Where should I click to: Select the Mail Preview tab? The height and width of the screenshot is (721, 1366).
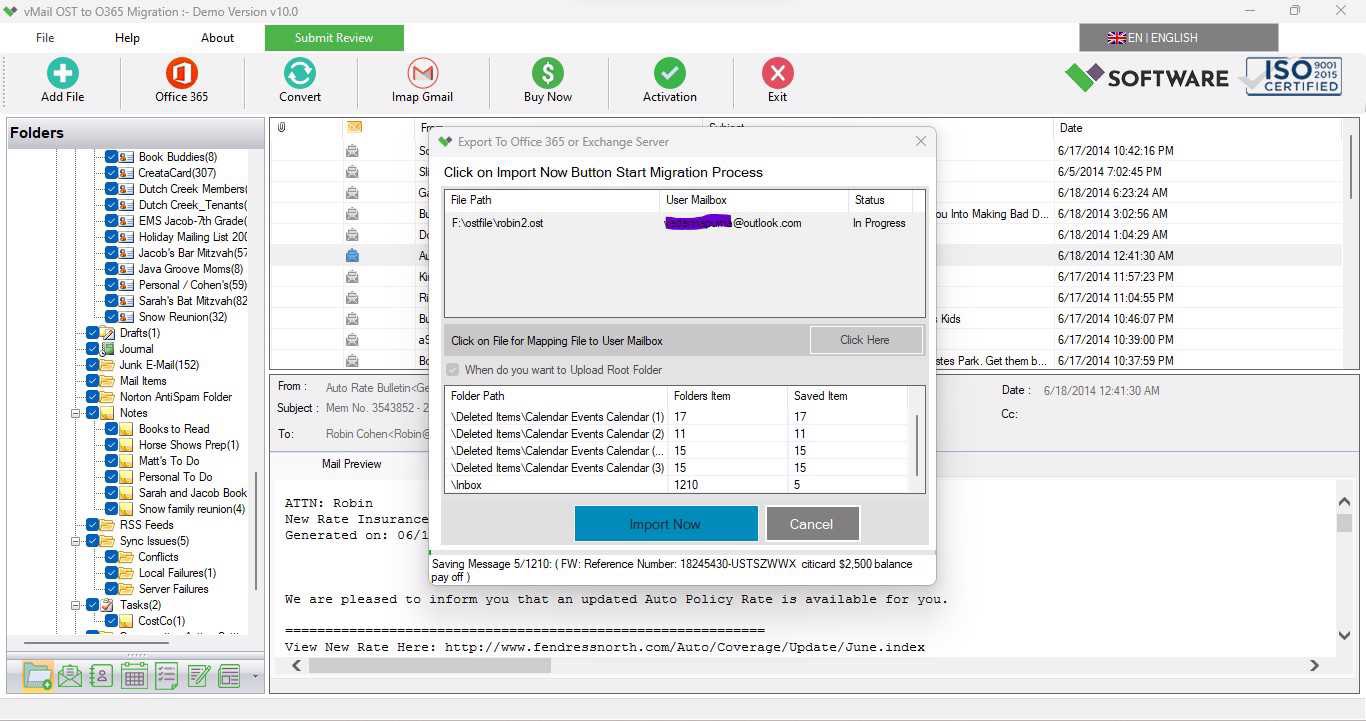(x=351, y=464)
